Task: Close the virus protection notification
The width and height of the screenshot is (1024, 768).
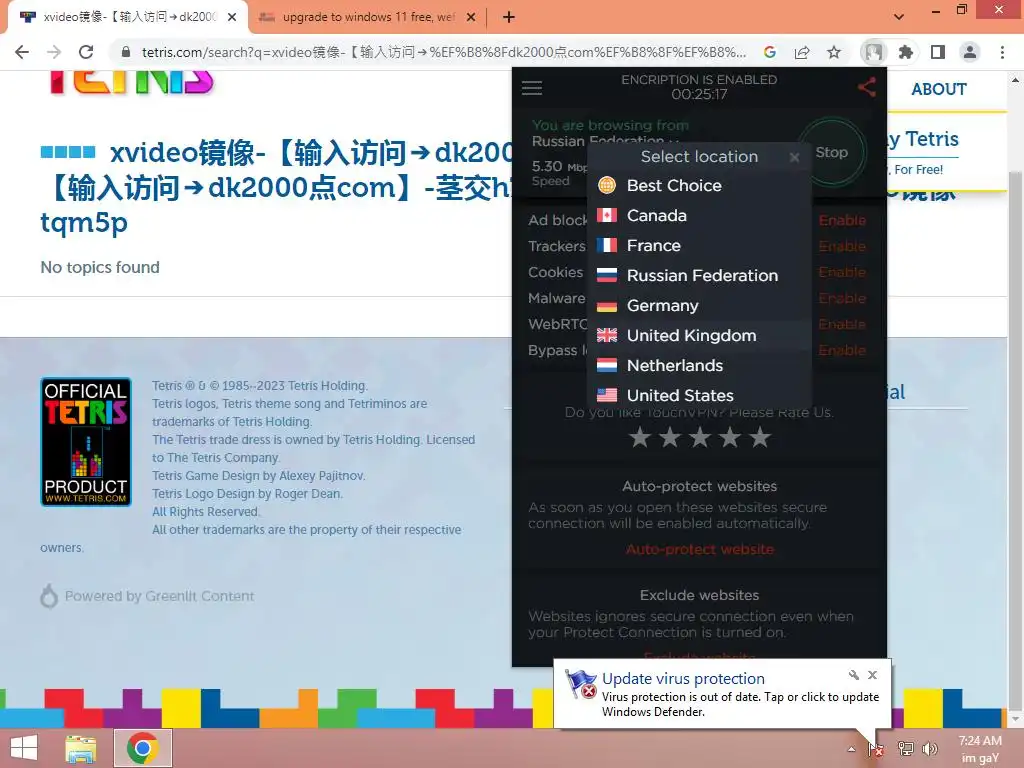Action: (x=872, y=675)
